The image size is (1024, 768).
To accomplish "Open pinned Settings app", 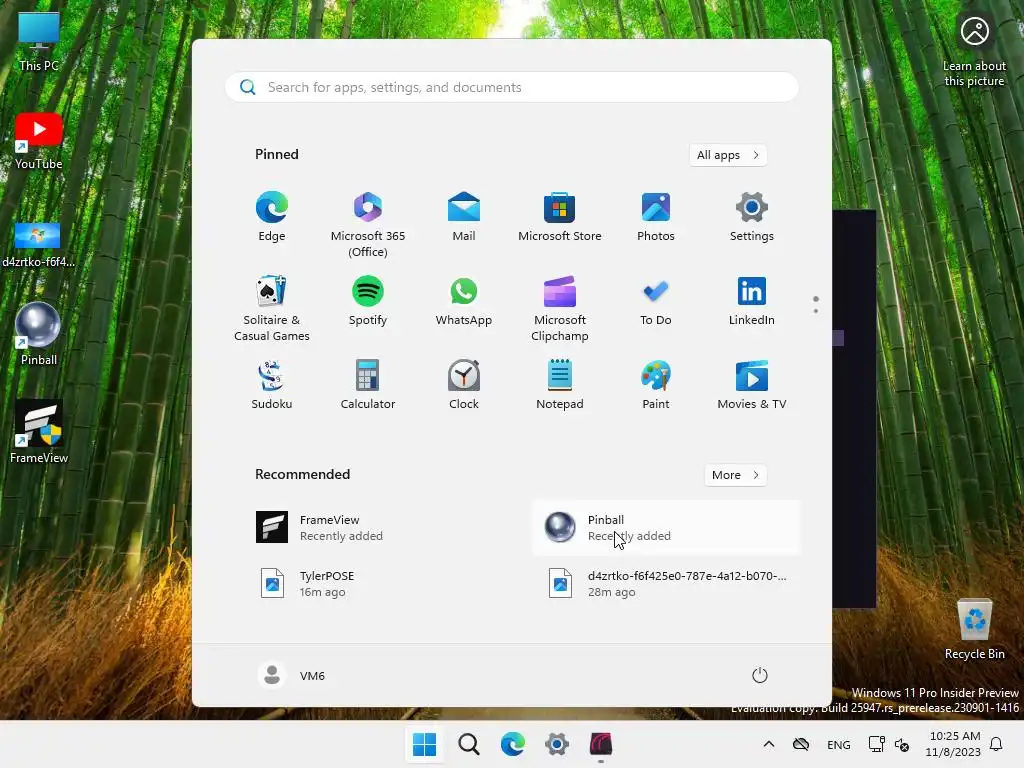I will 752,217.
